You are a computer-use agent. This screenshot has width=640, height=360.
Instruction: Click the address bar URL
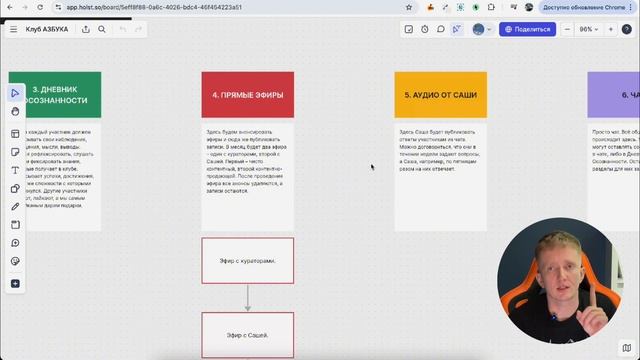point(154,7)
